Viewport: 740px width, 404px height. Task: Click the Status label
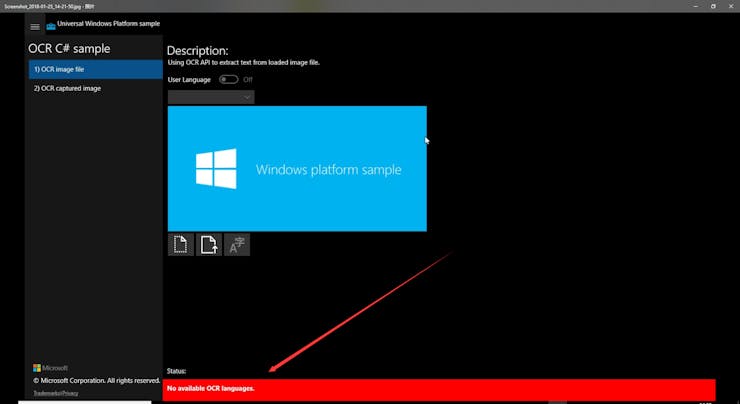click(x=177, y=371)
